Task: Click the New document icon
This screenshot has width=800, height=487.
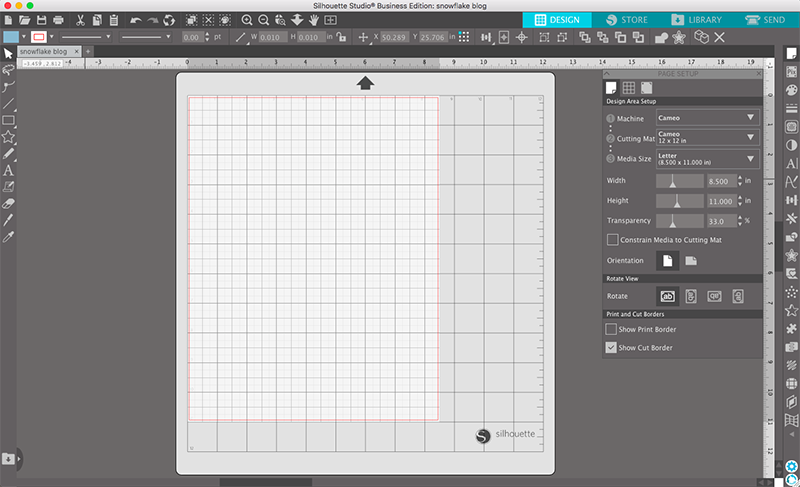Action: (x=8, y=20)
